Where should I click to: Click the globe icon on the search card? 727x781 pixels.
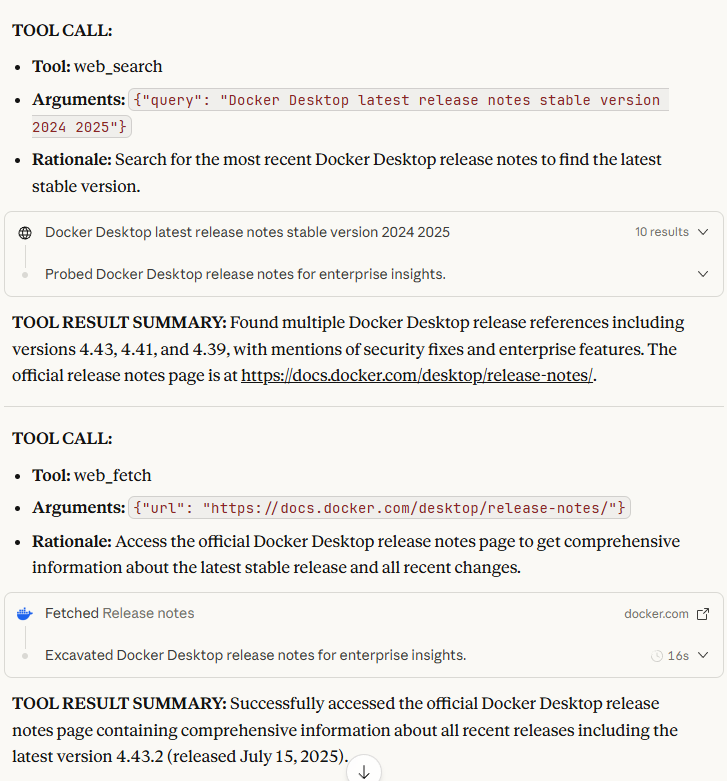click(25, 232)
